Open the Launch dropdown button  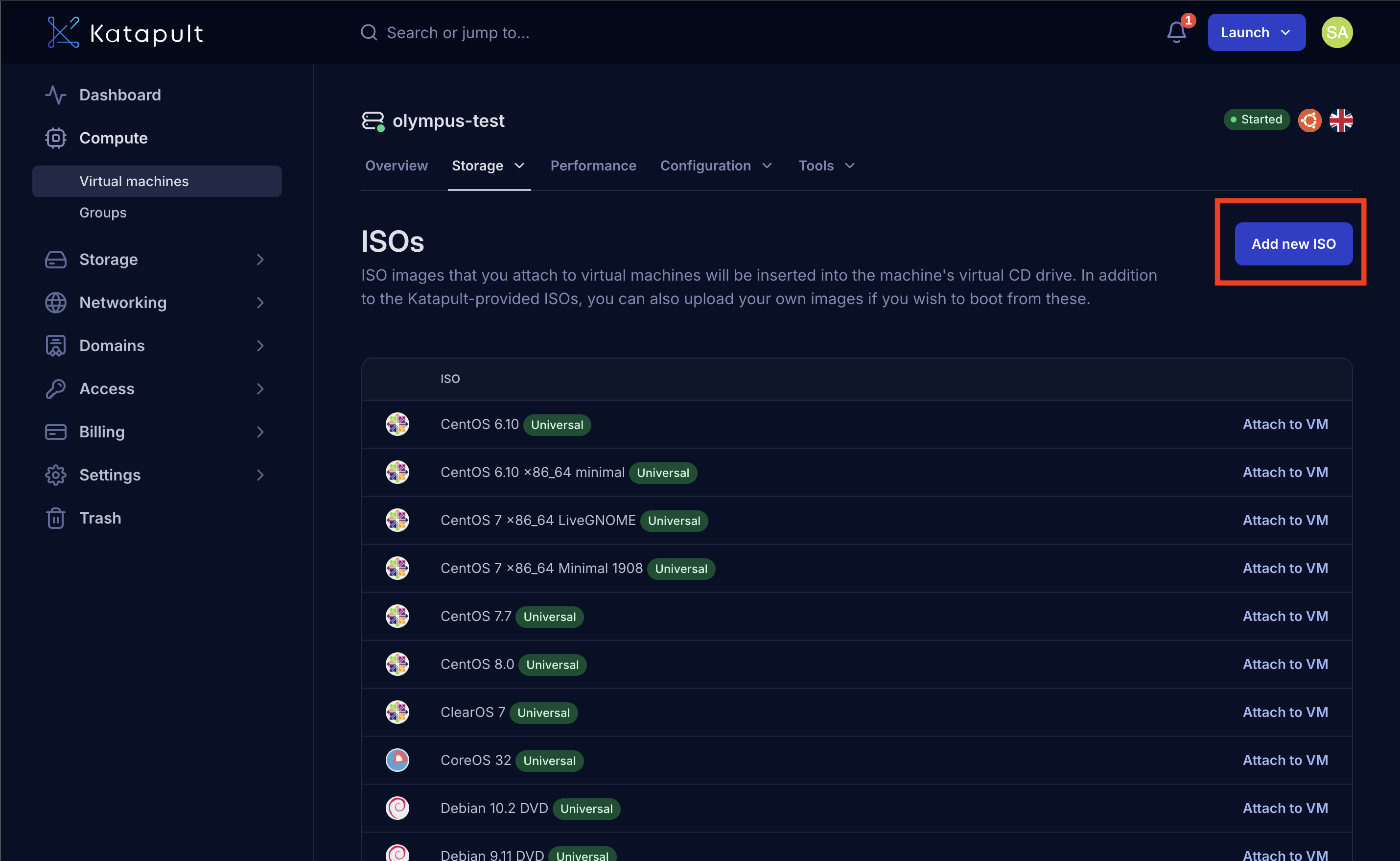1256,32
